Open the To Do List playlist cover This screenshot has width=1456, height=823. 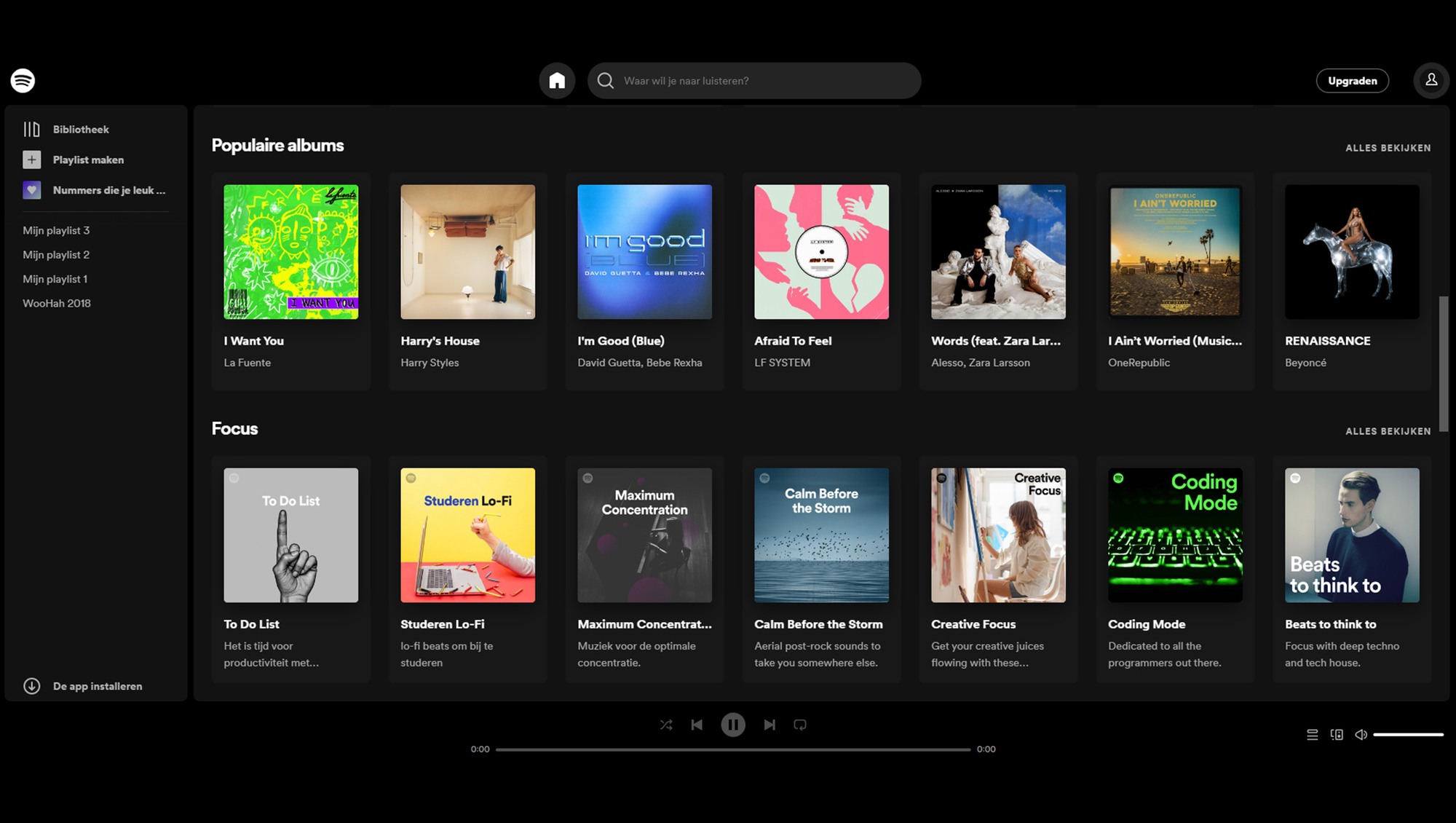coord(290,535)
